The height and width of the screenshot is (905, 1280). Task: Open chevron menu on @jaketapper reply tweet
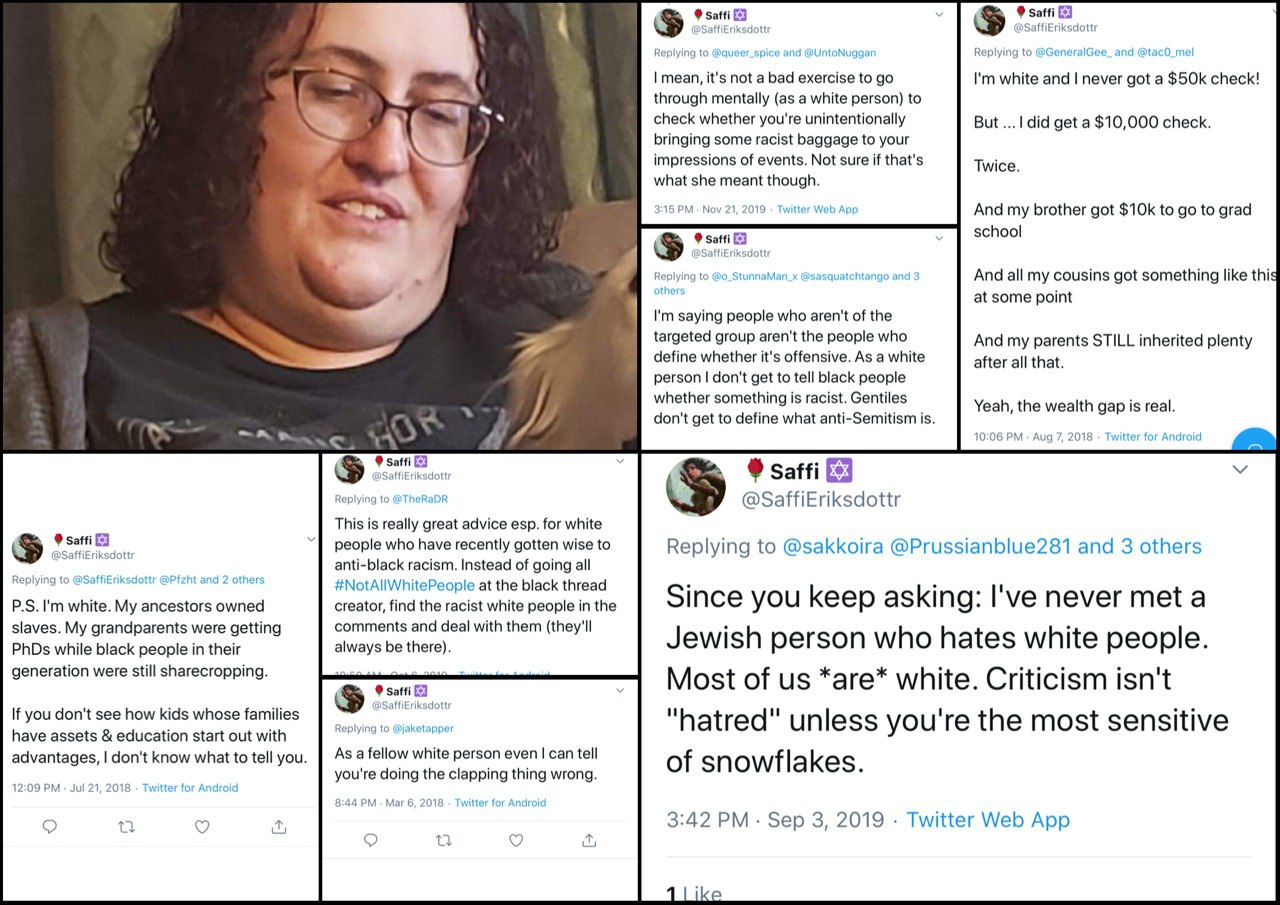(620, 691)
